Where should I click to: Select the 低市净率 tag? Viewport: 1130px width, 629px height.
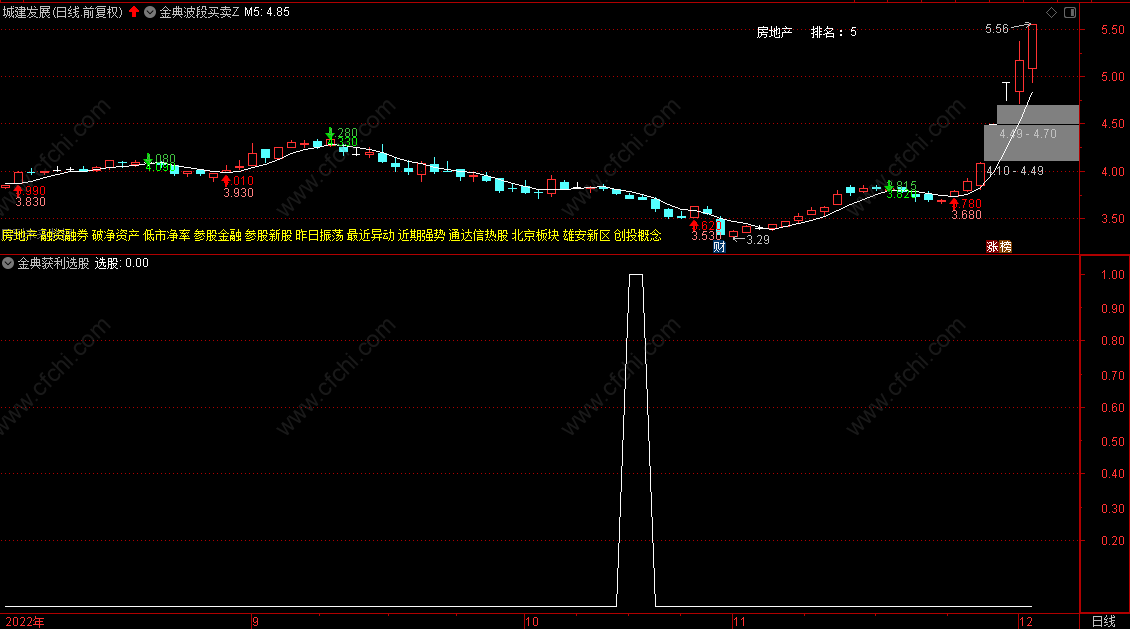[166, 235]
